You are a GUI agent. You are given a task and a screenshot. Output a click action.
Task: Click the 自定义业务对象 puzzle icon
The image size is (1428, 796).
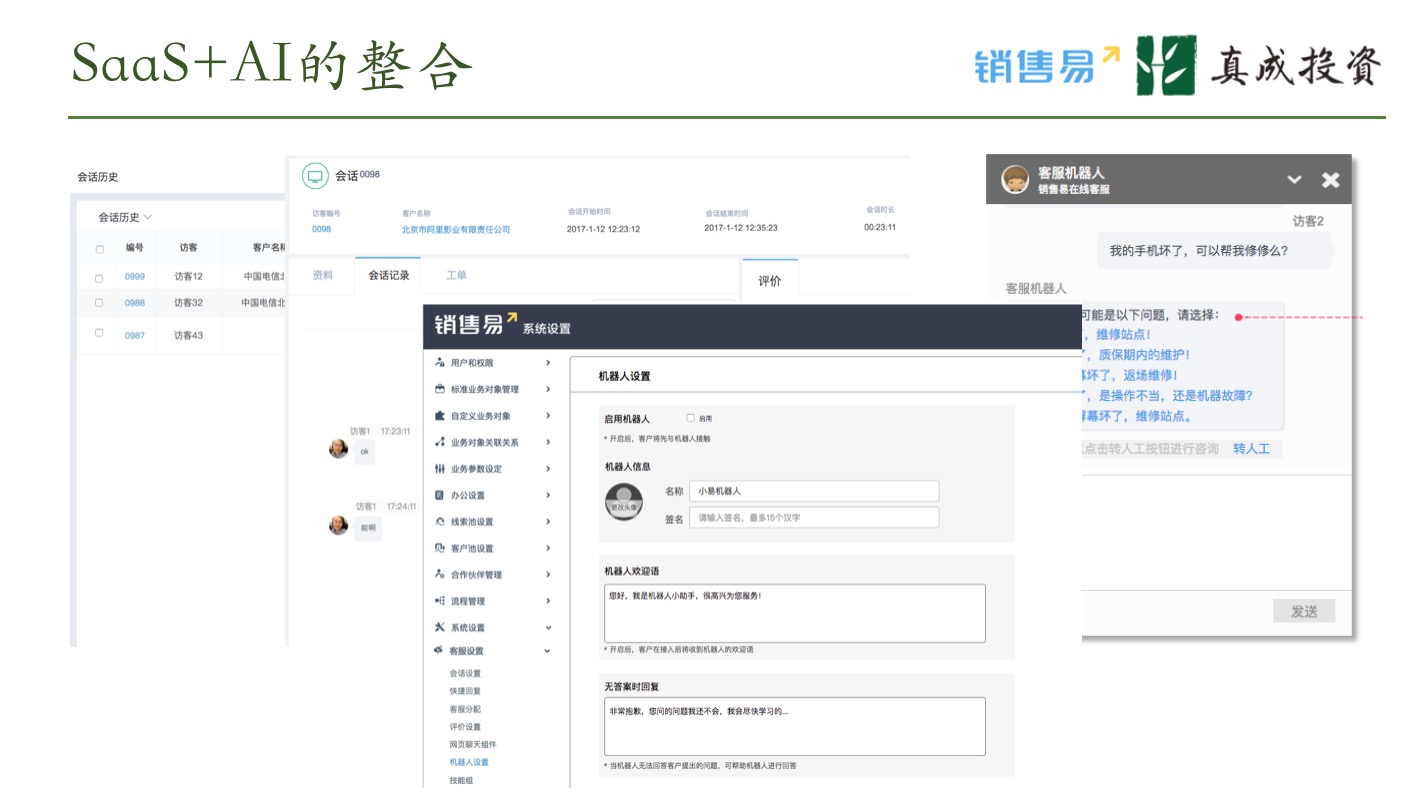tap(440, 415)
